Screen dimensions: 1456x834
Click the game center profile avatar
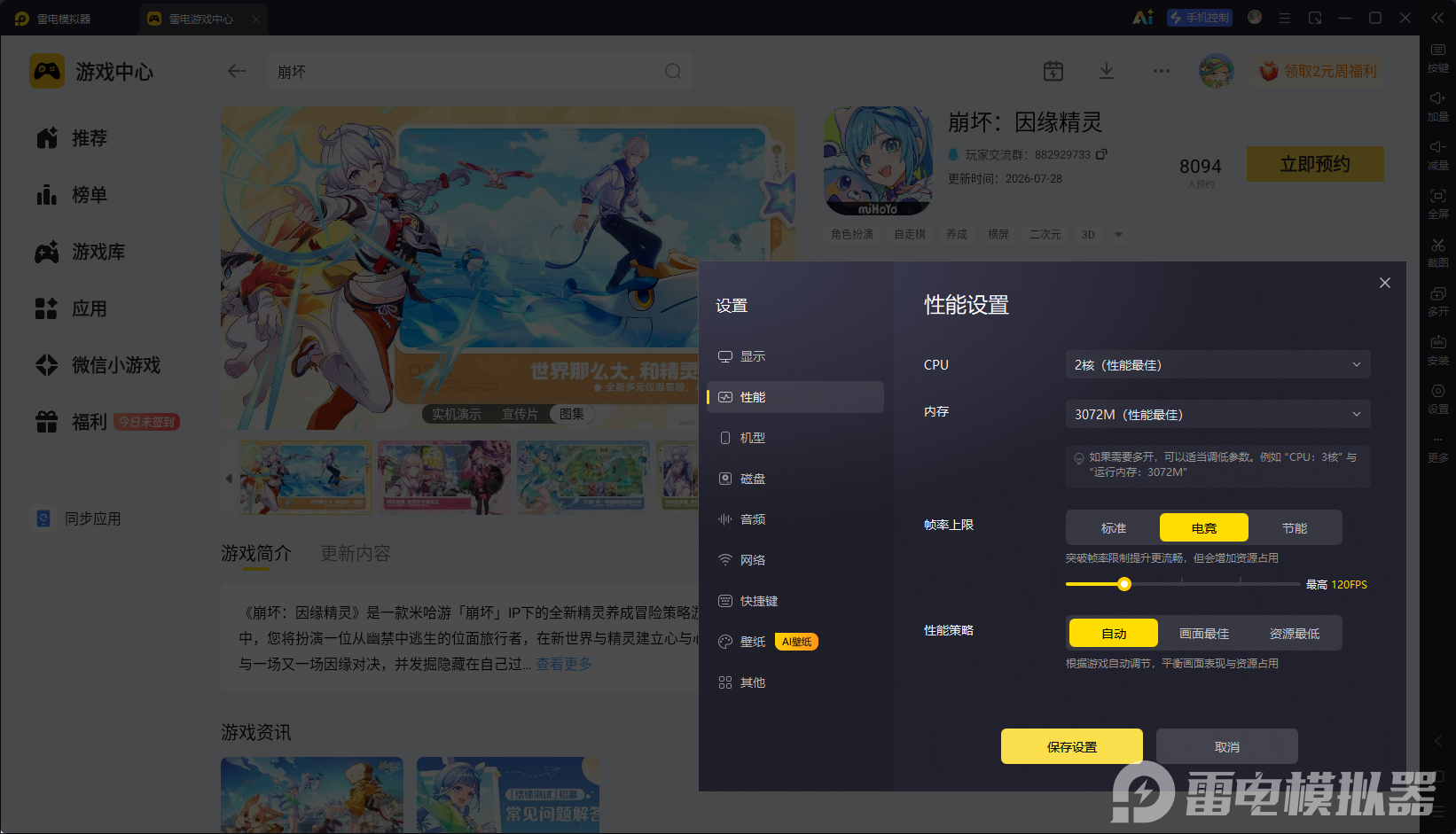pos(1217,71)
